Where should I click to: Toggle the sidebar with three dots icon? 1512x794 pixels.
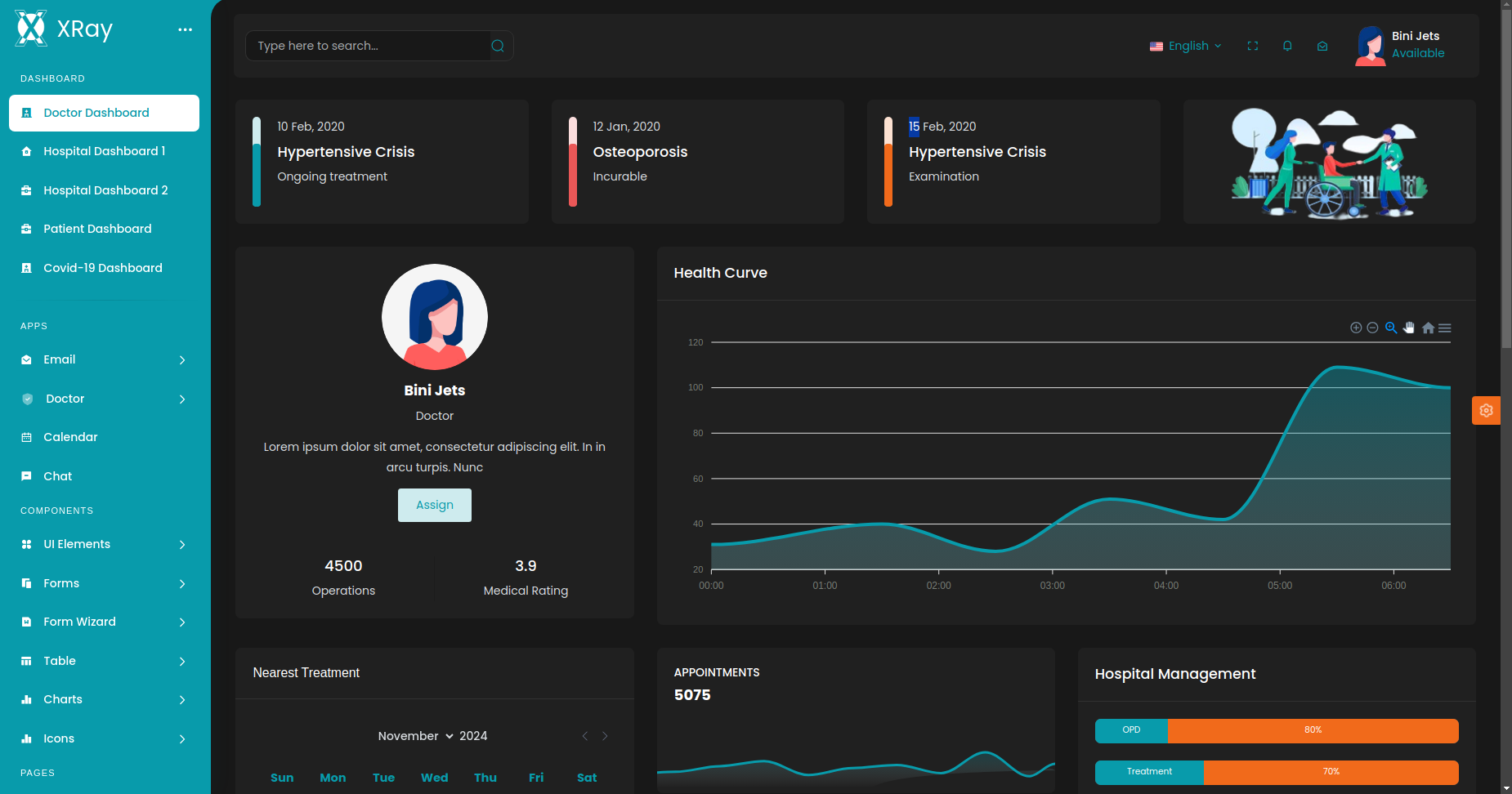coord(186,29)
